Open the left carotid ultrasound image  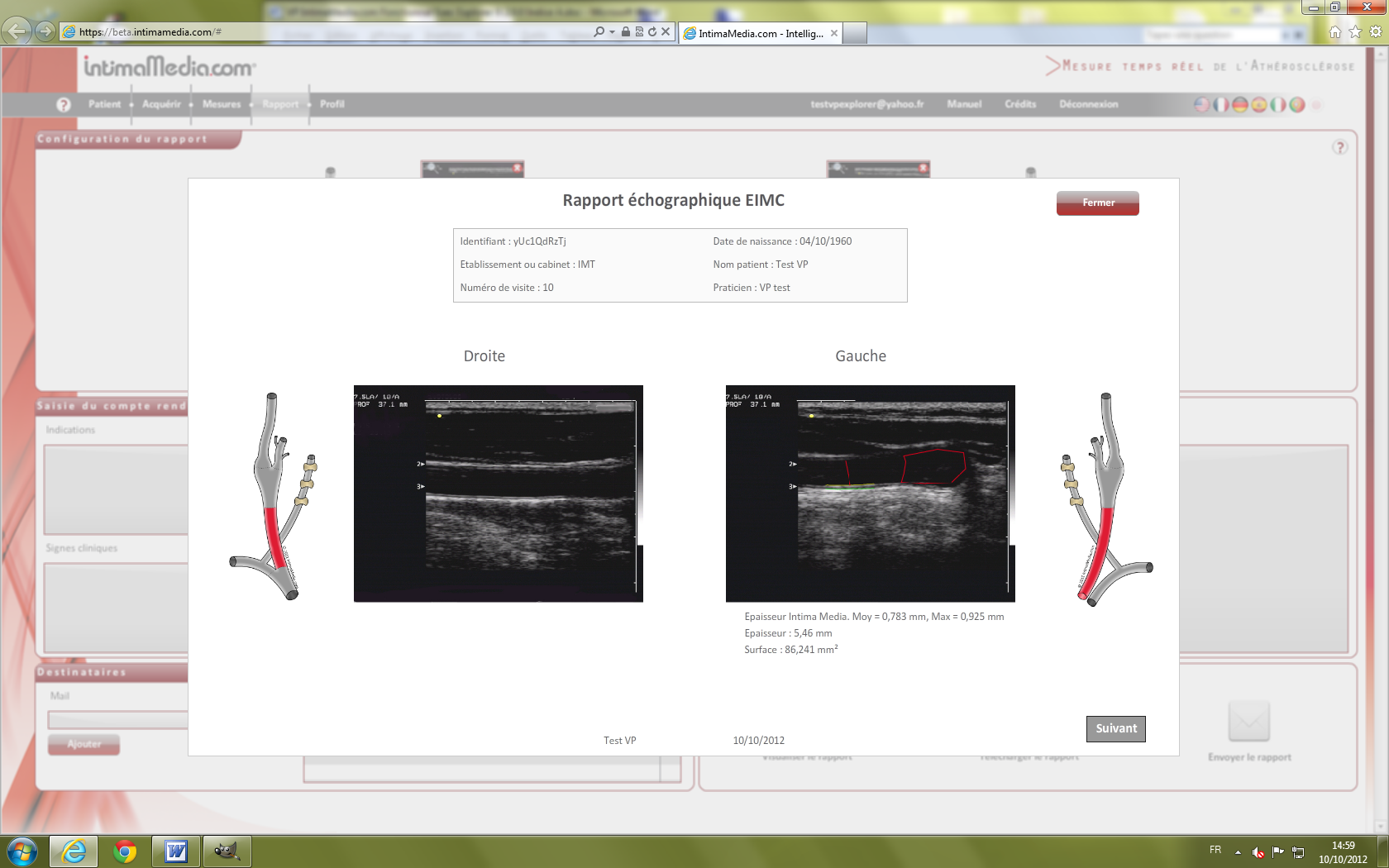[870, 494]
